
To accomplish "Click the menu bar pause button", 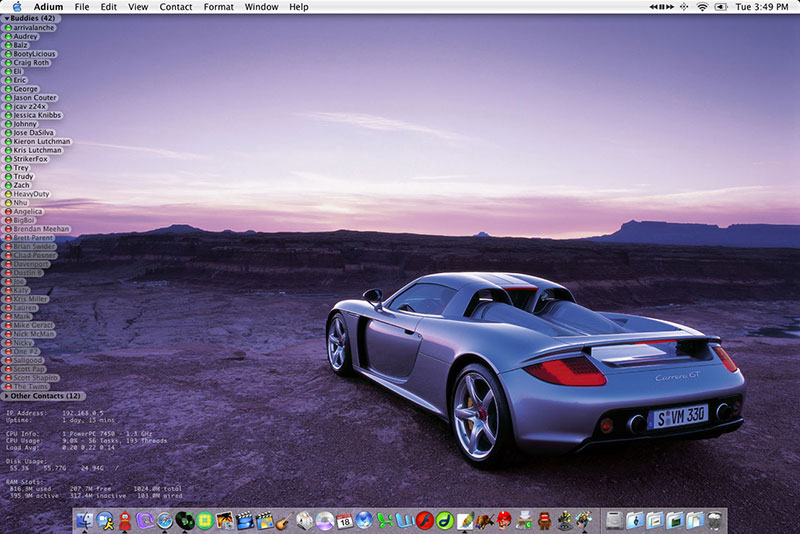I will point(661,7).
